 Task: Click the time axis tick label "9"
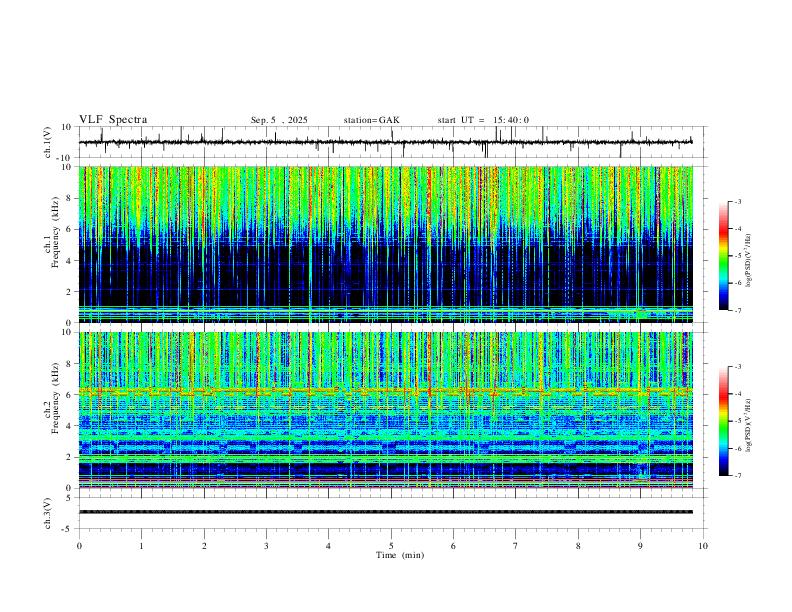point(640,546)
